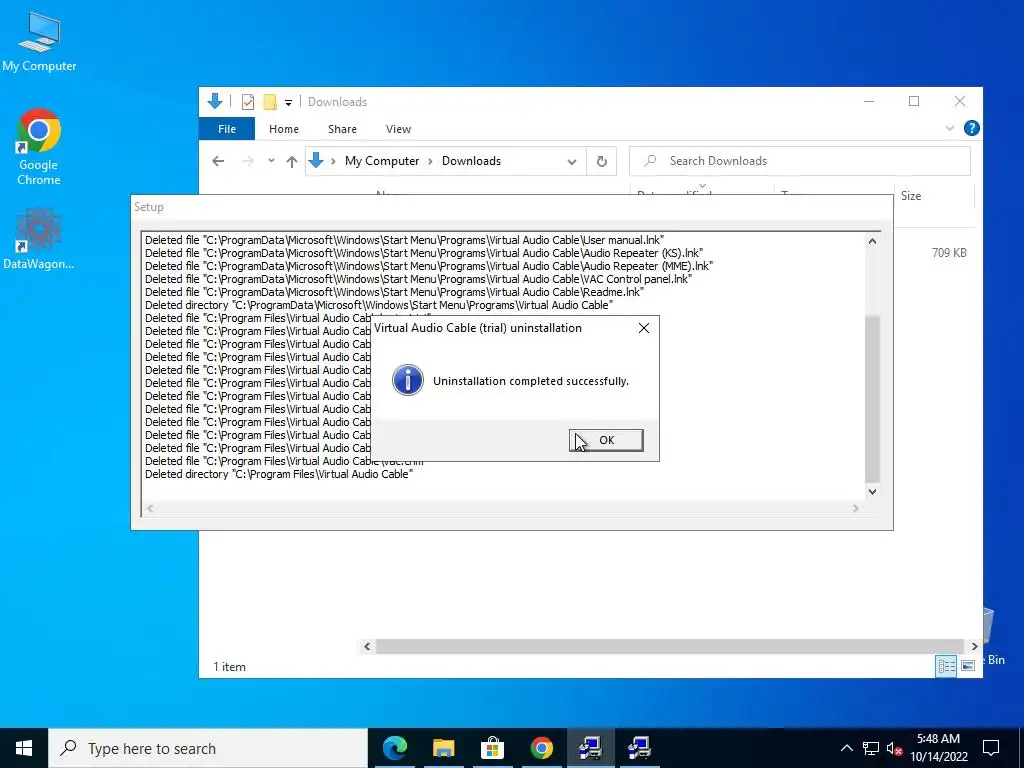Open the muted volume tray icon
Viewport: 1024px width, 768px height.
point(895,748)
